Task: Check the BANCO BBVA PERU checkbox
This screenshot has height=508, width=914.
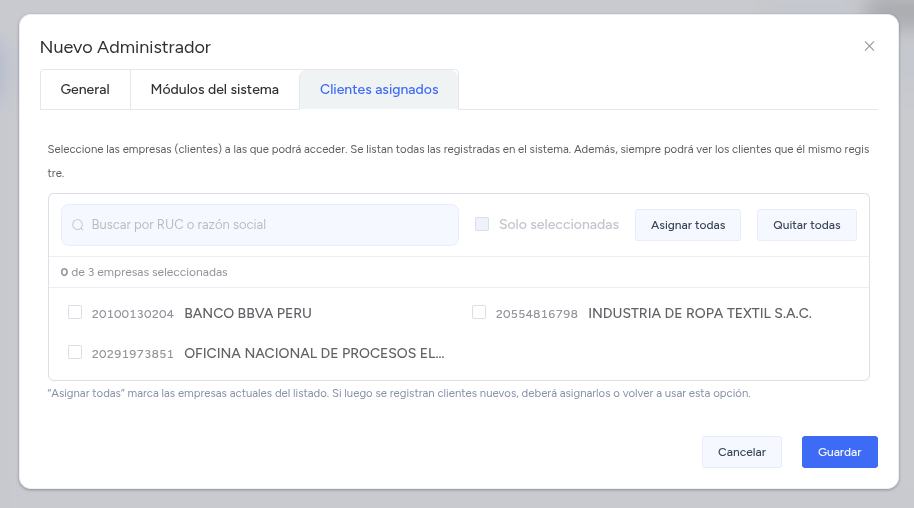Action: 75,312
